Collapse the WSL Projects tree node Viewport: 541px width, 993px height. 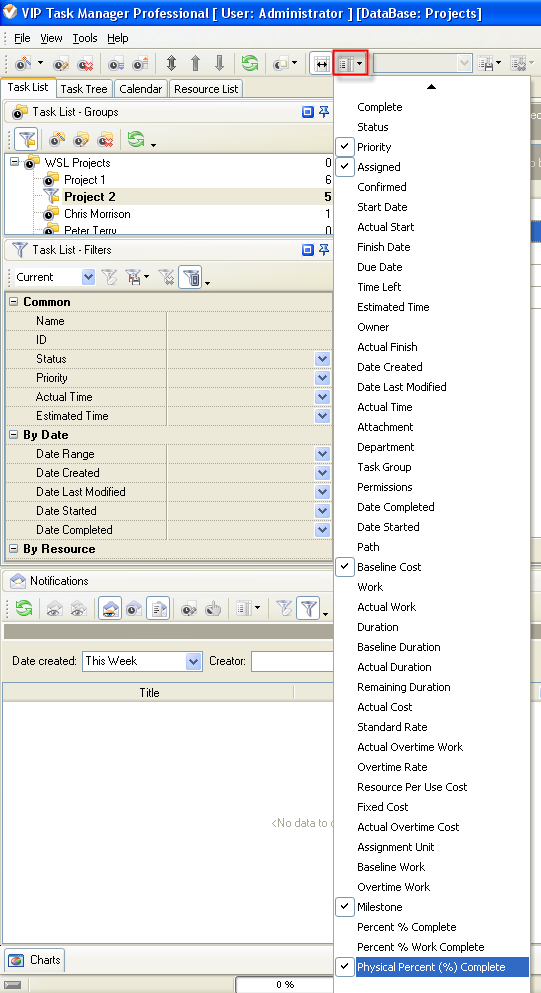pos(15,163)
